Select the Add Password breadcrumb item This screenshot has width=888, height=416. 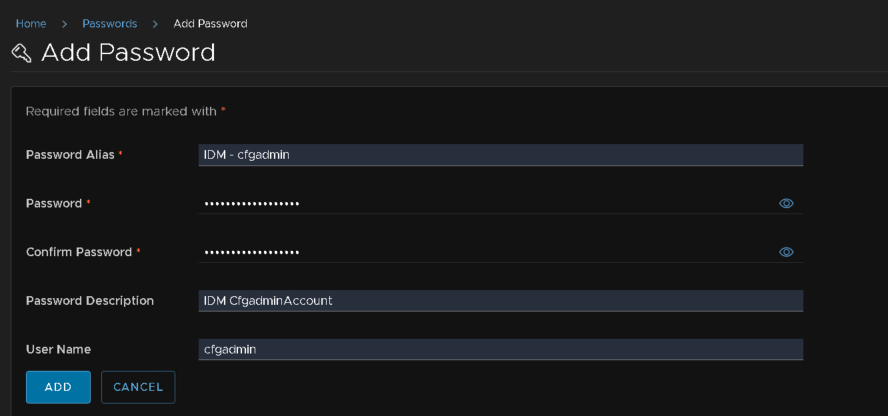pos(210,24)
